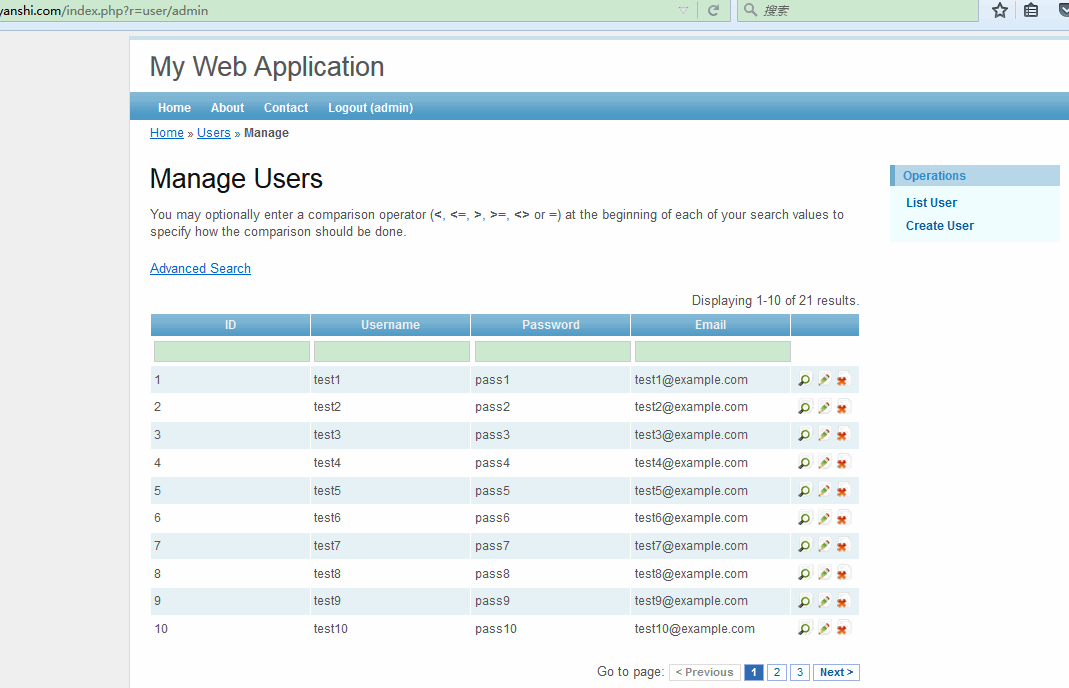Select Logout (admin) in navigation bar

370,108
